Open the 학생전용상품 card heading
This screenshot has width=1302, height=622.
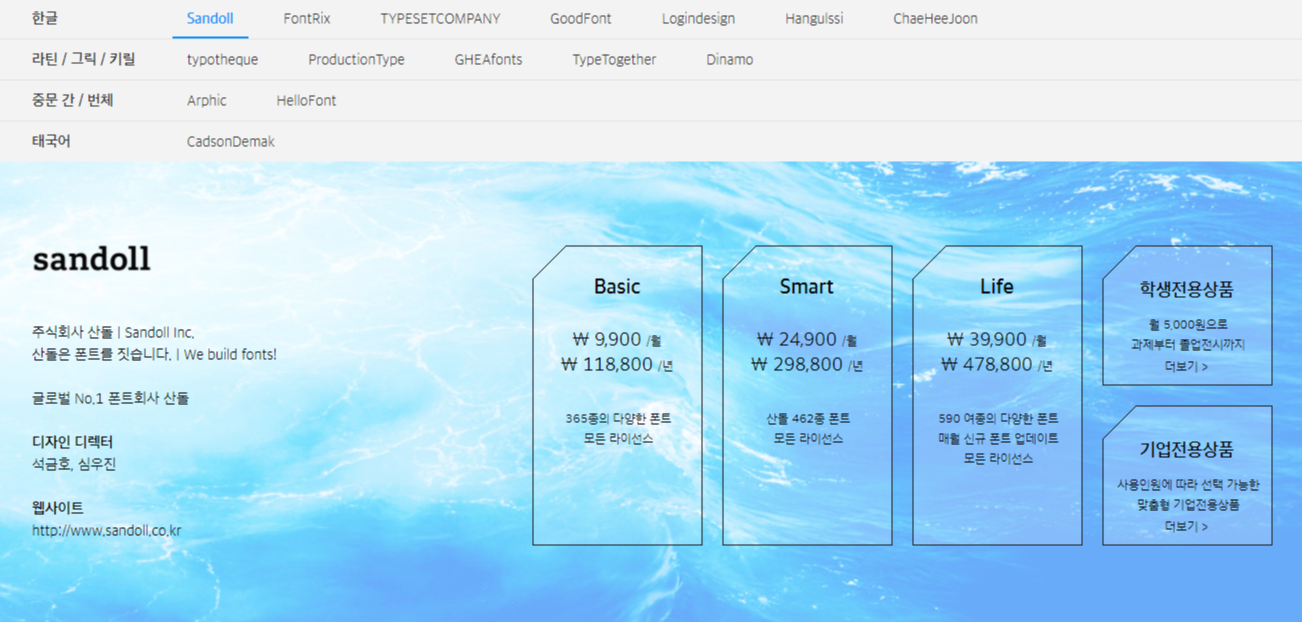coord(1187,290)
